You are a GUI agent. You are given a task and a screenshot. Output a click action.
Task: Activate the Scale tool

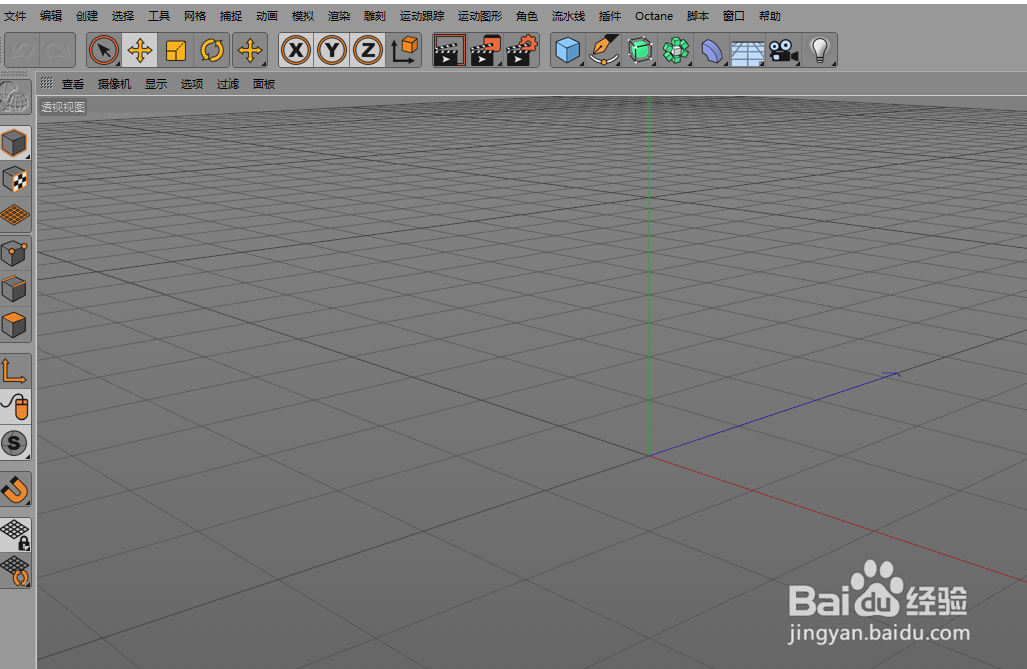click(176, 50)
